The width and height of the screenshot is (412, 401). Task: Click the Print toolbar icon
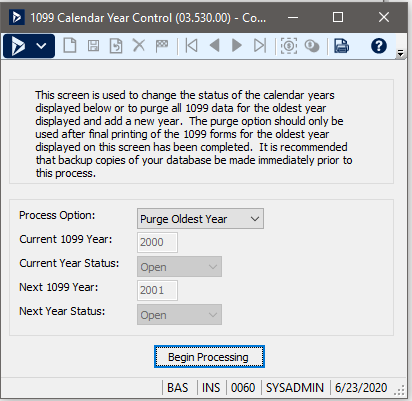point(341,46)
